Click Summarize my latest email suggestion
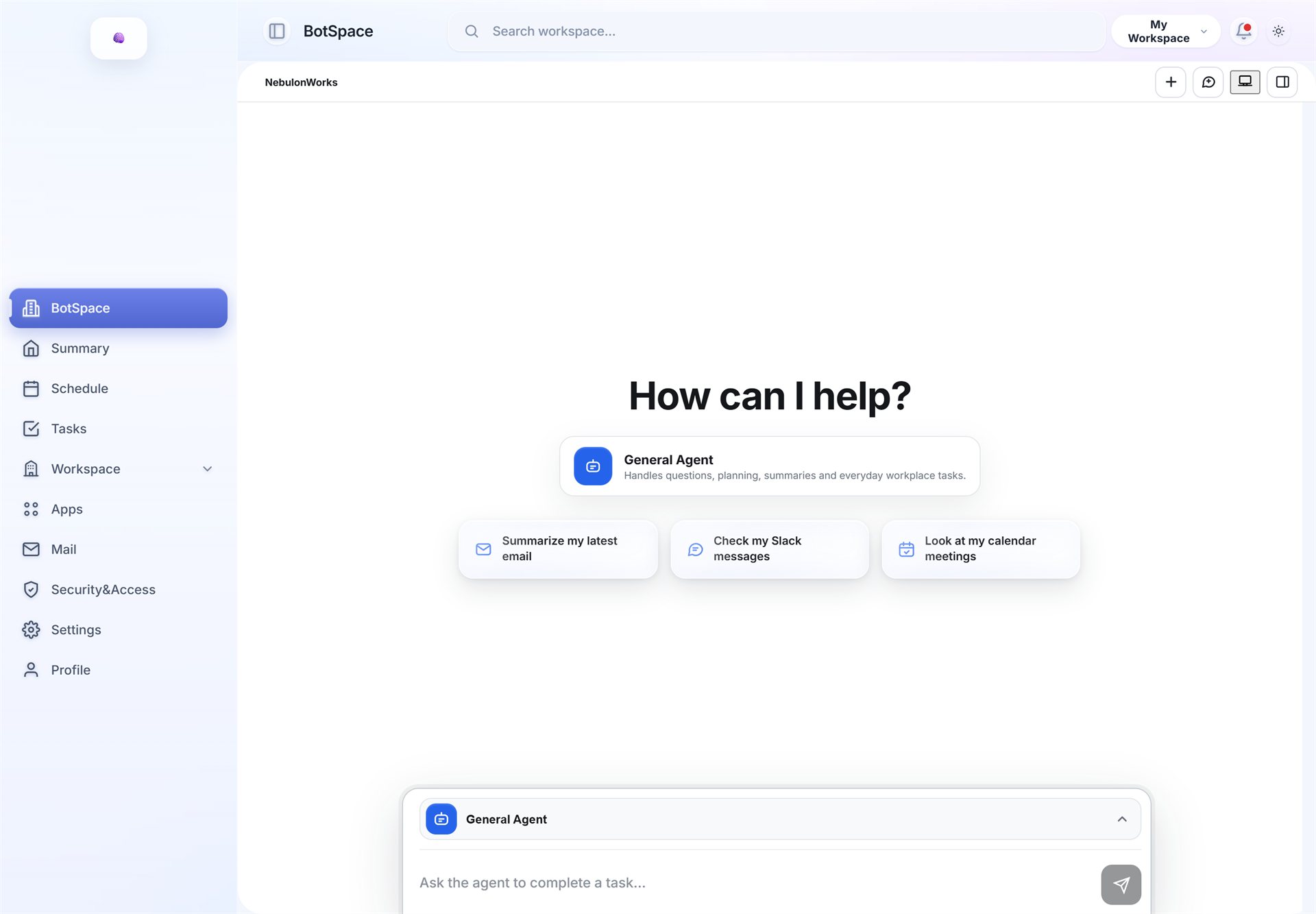The height and width of the screenshot is (914, 1316). pos(559,549)
